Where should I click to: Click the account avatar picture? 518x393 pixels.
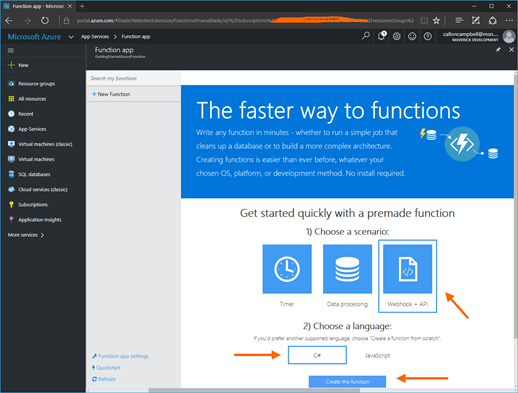(509, 36)
